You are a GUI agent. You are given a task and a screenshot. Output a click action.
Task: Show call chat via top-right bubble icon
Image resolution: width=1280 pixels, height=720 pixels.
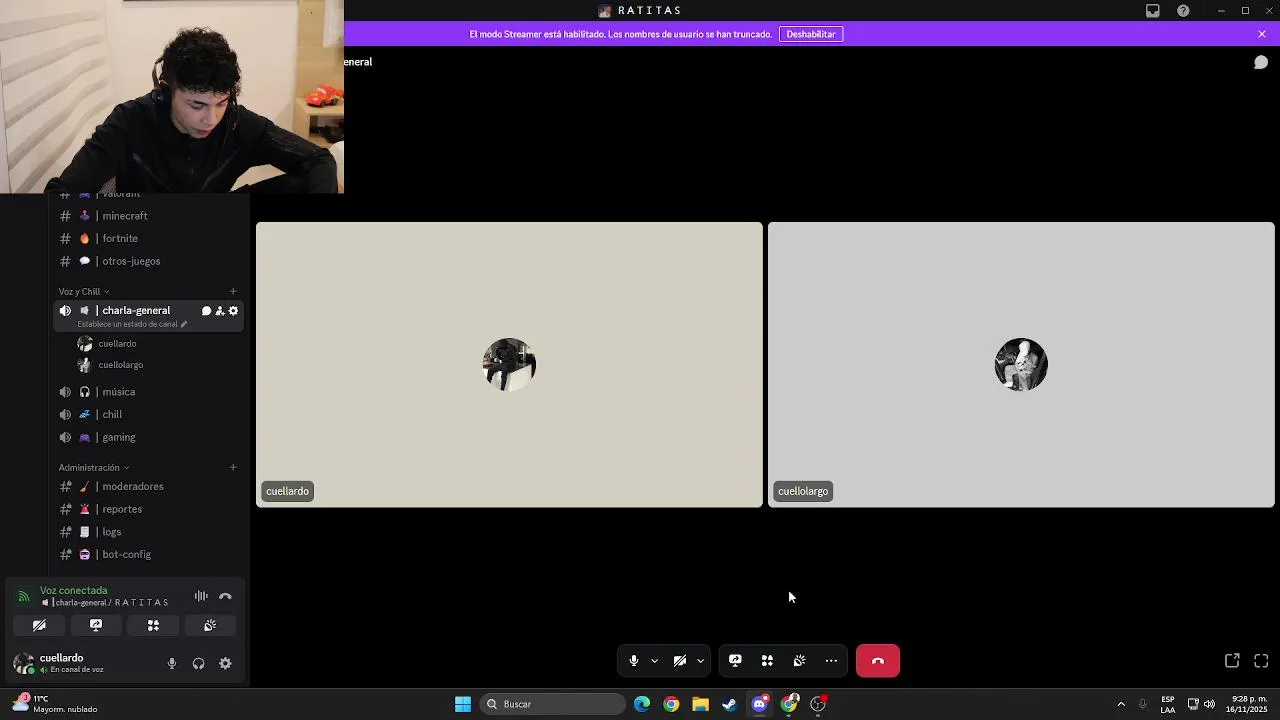coord(1261,62)
